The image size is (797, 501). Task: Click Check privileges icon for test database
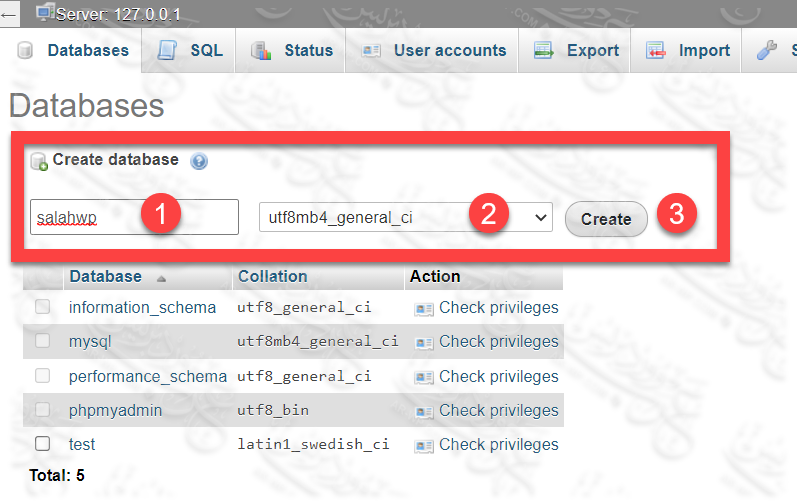click(x=424, y=445)
